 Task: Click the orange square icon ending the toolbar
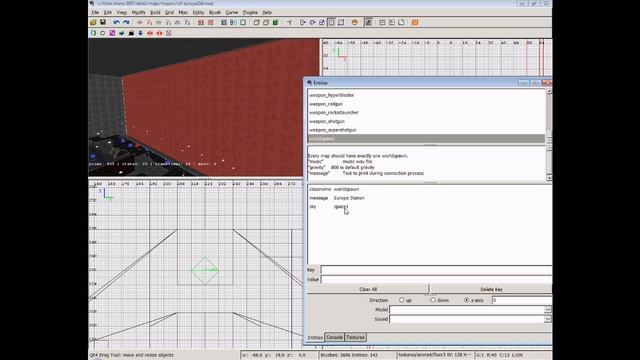[414, 22]
